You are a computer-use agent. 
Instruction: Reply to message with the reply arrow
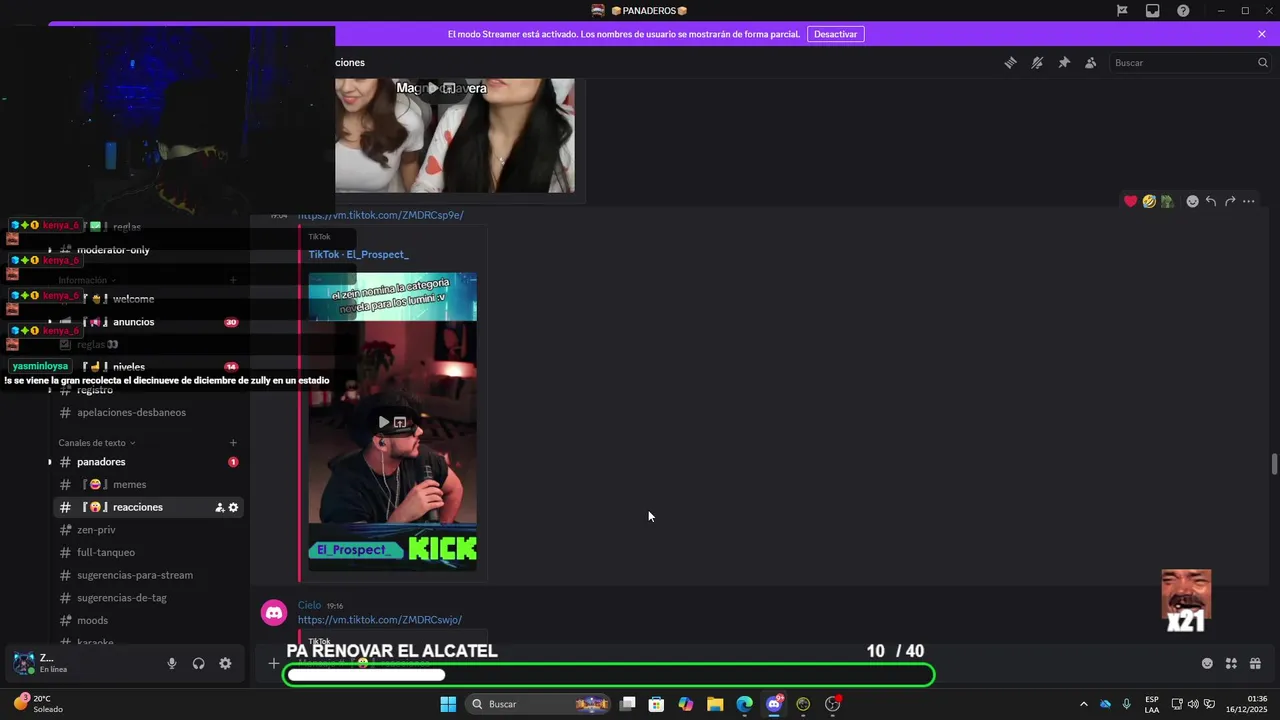pos(1211,201)
